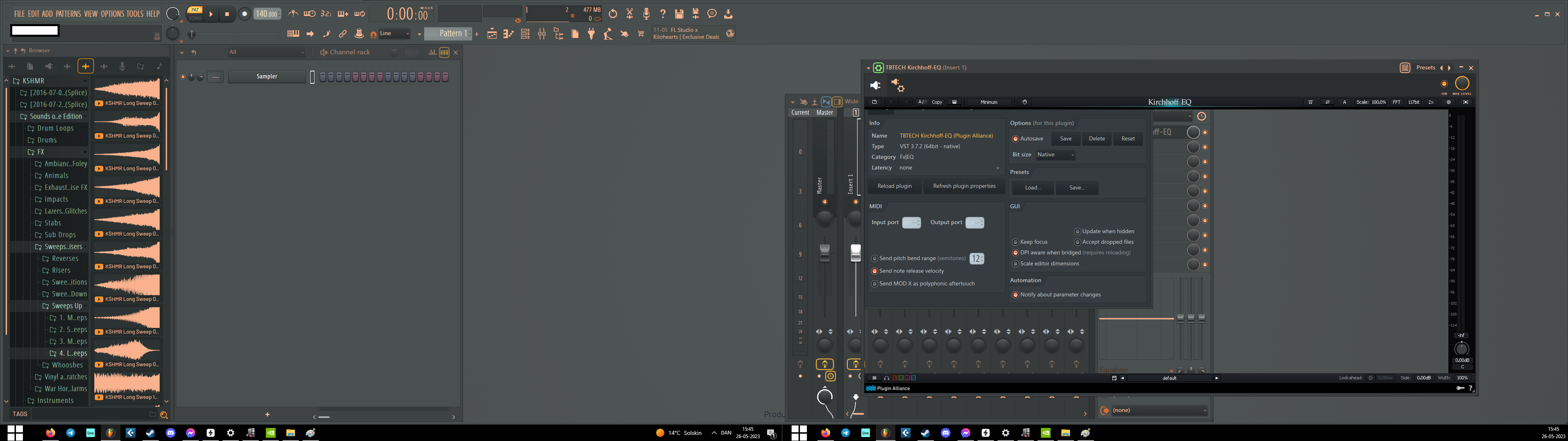Open the Risers folder
This screenshot has height=441, width=1568.
point(61,270)
